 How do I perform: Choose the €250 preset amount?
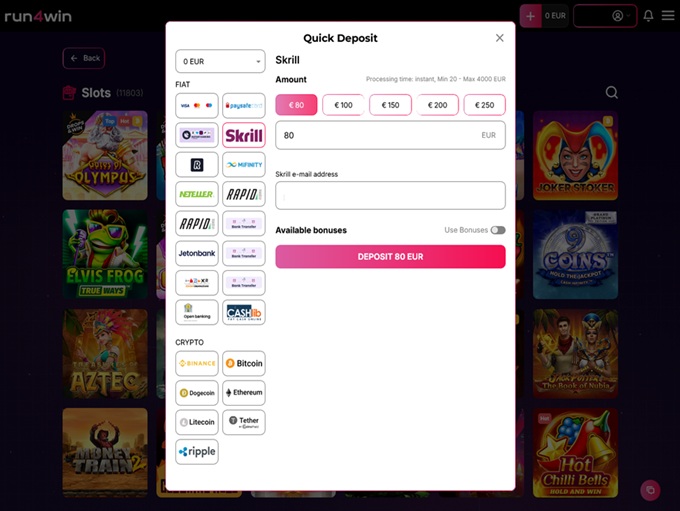click(x=484, y=105)
